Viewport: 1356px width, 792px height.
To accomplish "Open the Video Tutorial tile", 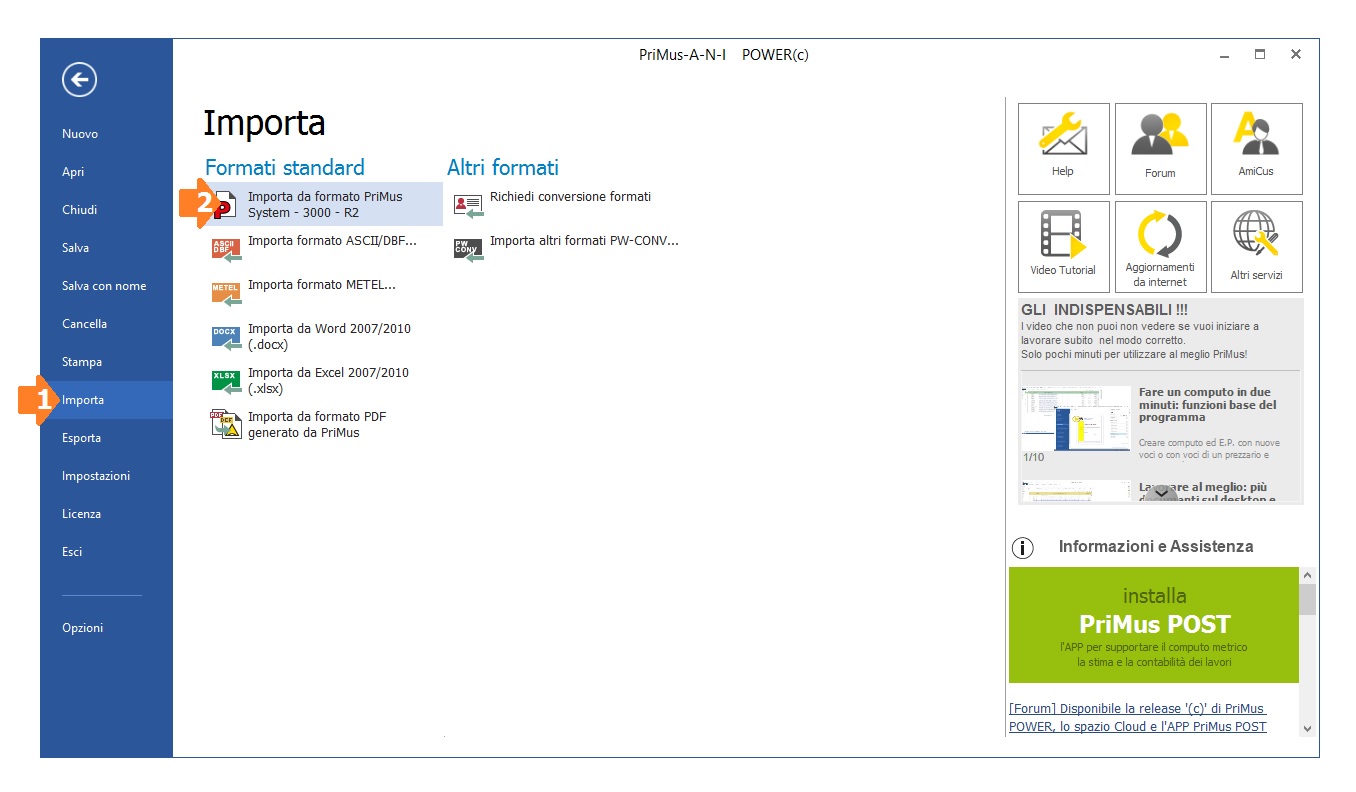I will click(x=1063, y=246).
